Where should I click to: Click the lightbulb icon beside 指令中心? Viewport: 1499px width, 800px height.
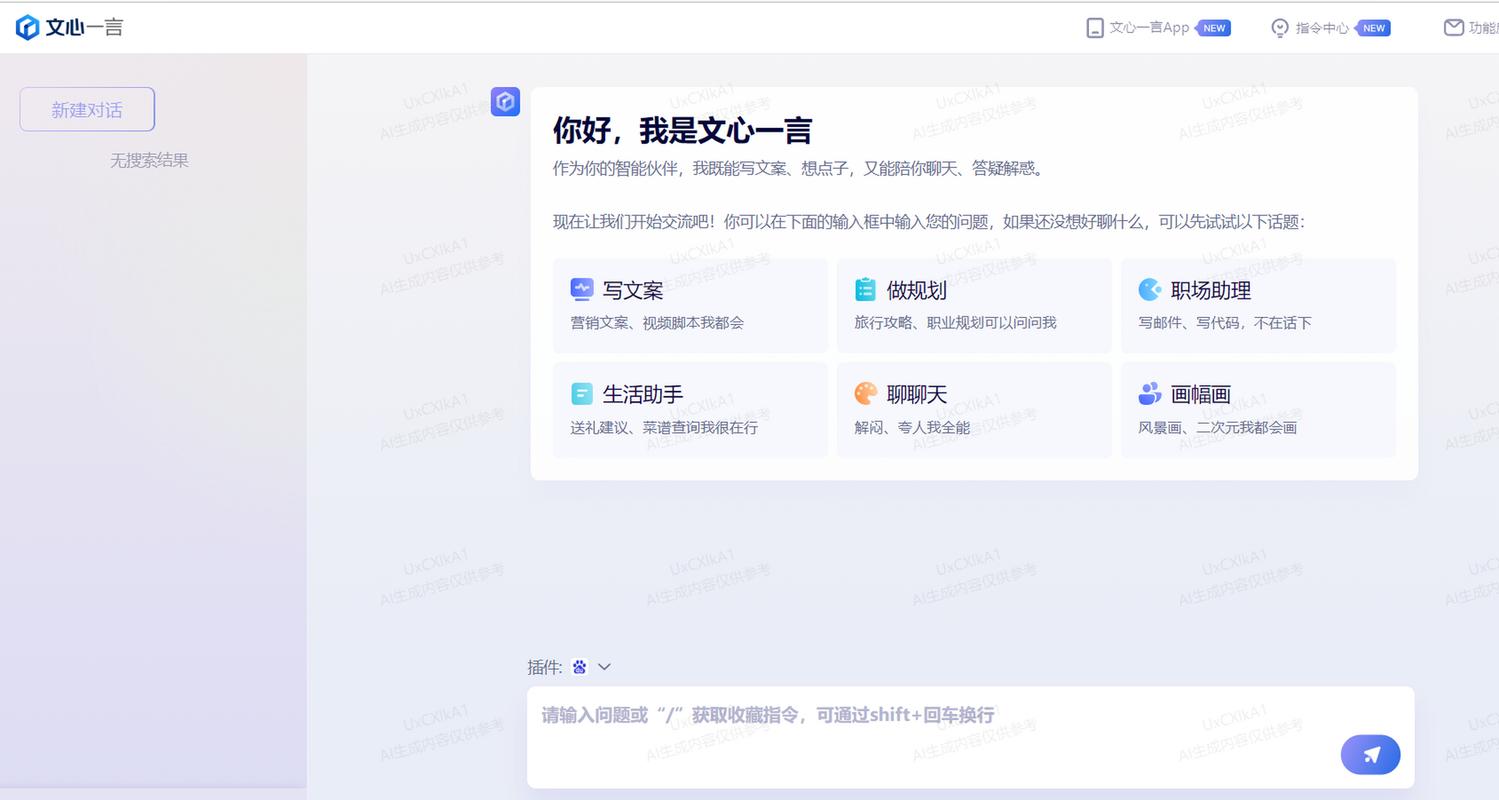(x=1280, y=28)
